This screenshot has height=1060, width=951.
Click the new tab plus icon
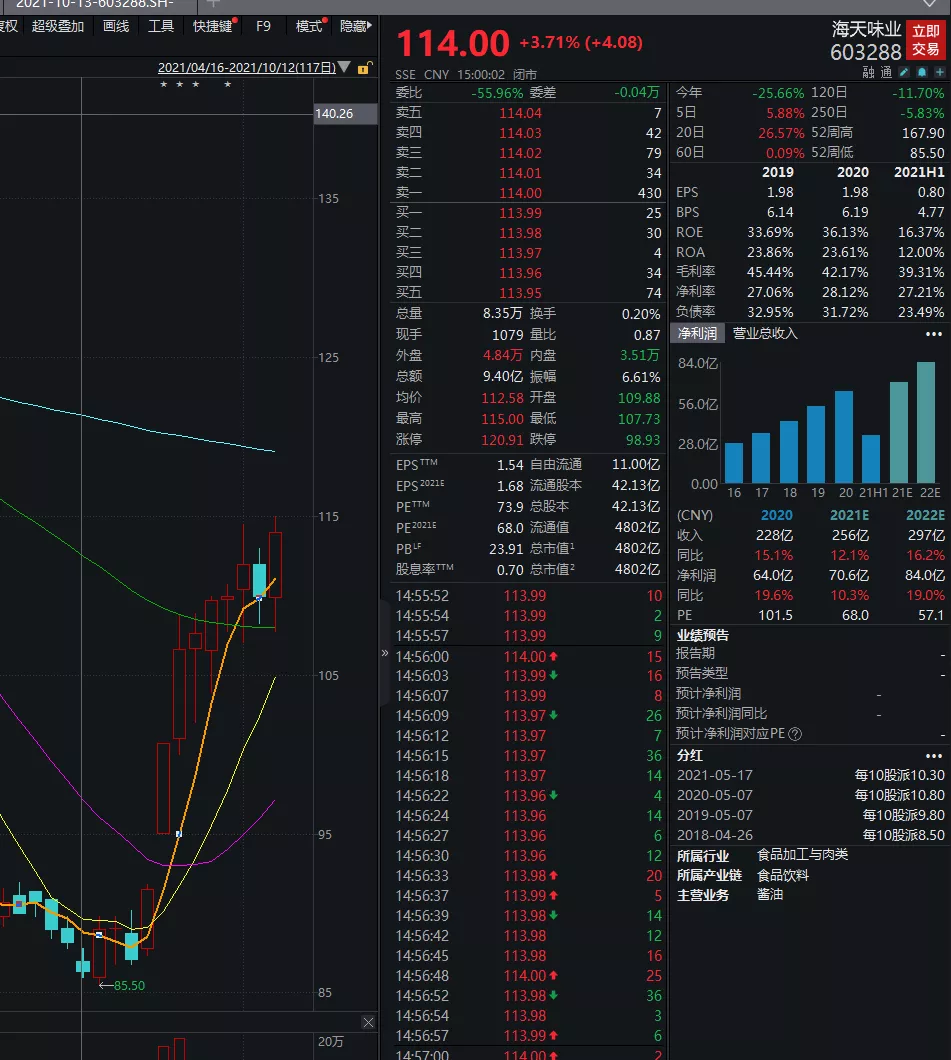pyautogui.click(x=212, y=4)
